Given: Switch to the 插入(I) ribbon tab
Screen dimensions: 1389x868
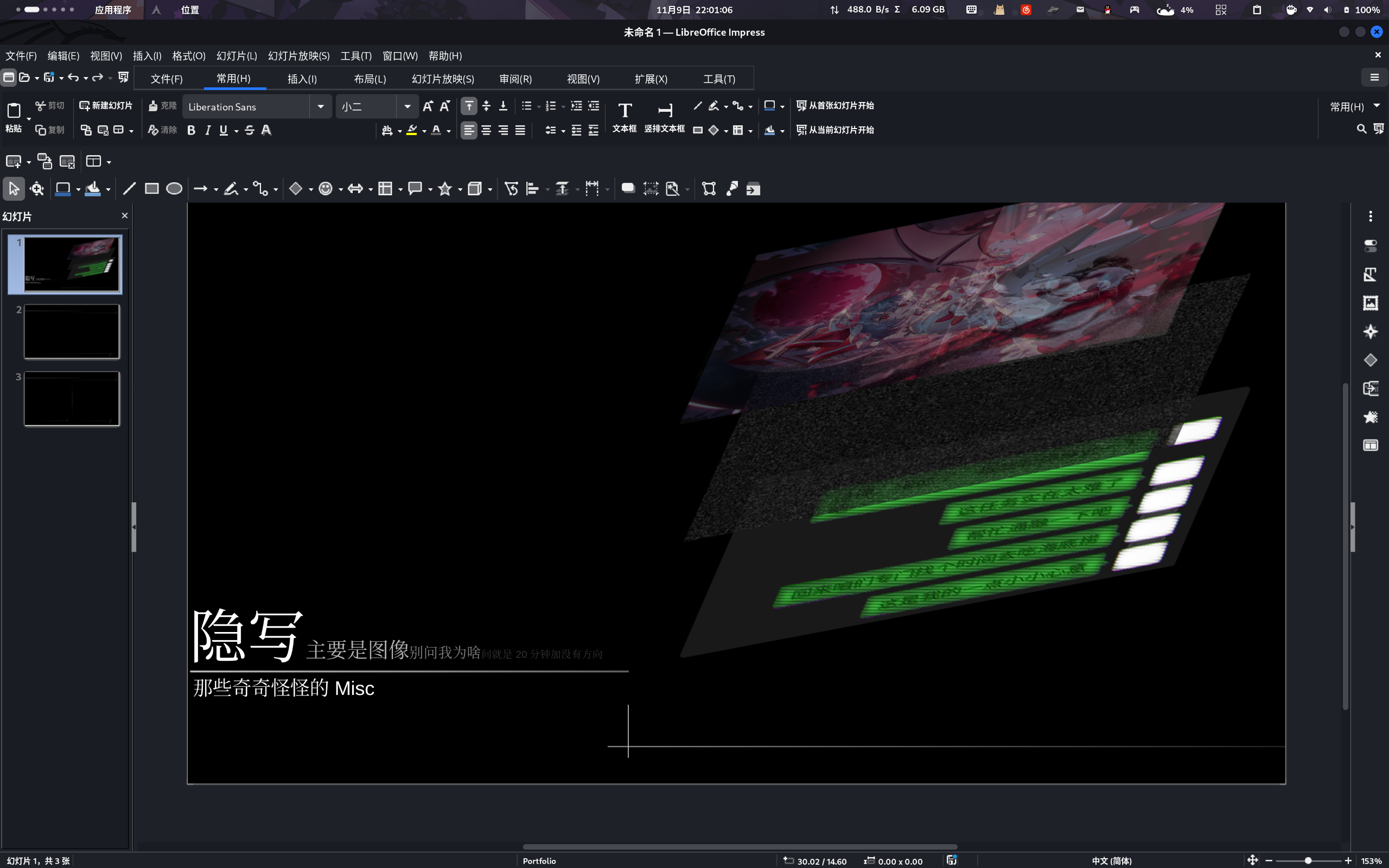Looking at the screenshot, I should coord(302,79).
